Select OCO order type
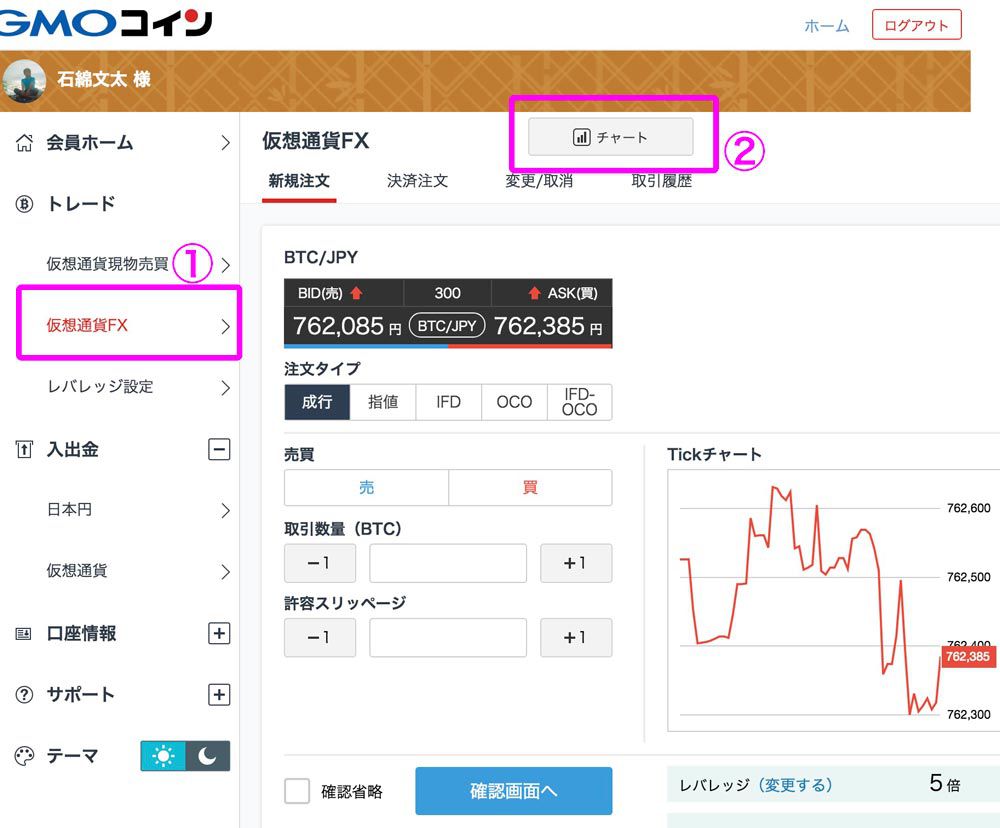The image size is (1000, 828). click(514, 402)
